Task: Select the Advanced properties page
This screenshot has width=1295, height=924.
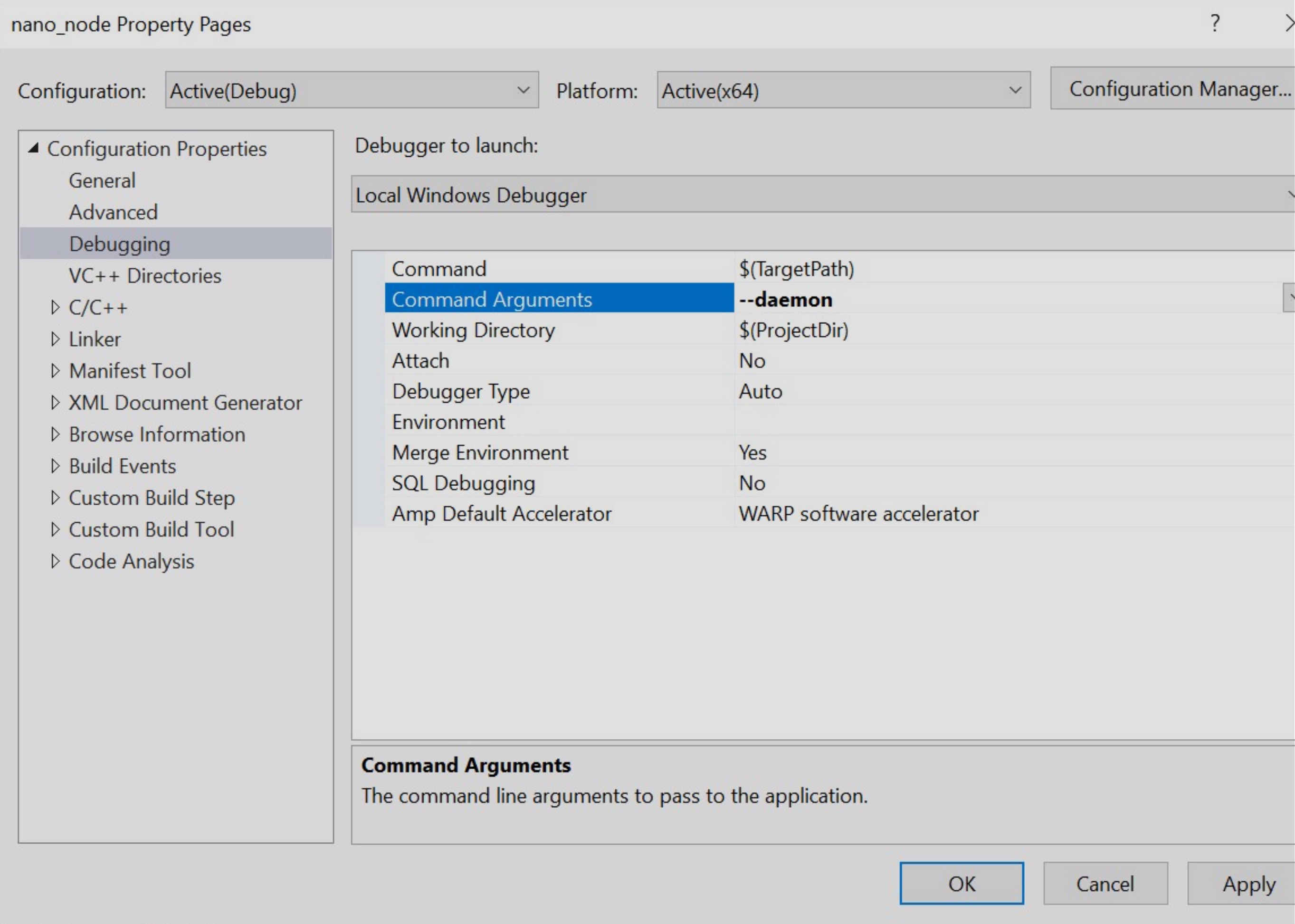Action: [113, 213]
